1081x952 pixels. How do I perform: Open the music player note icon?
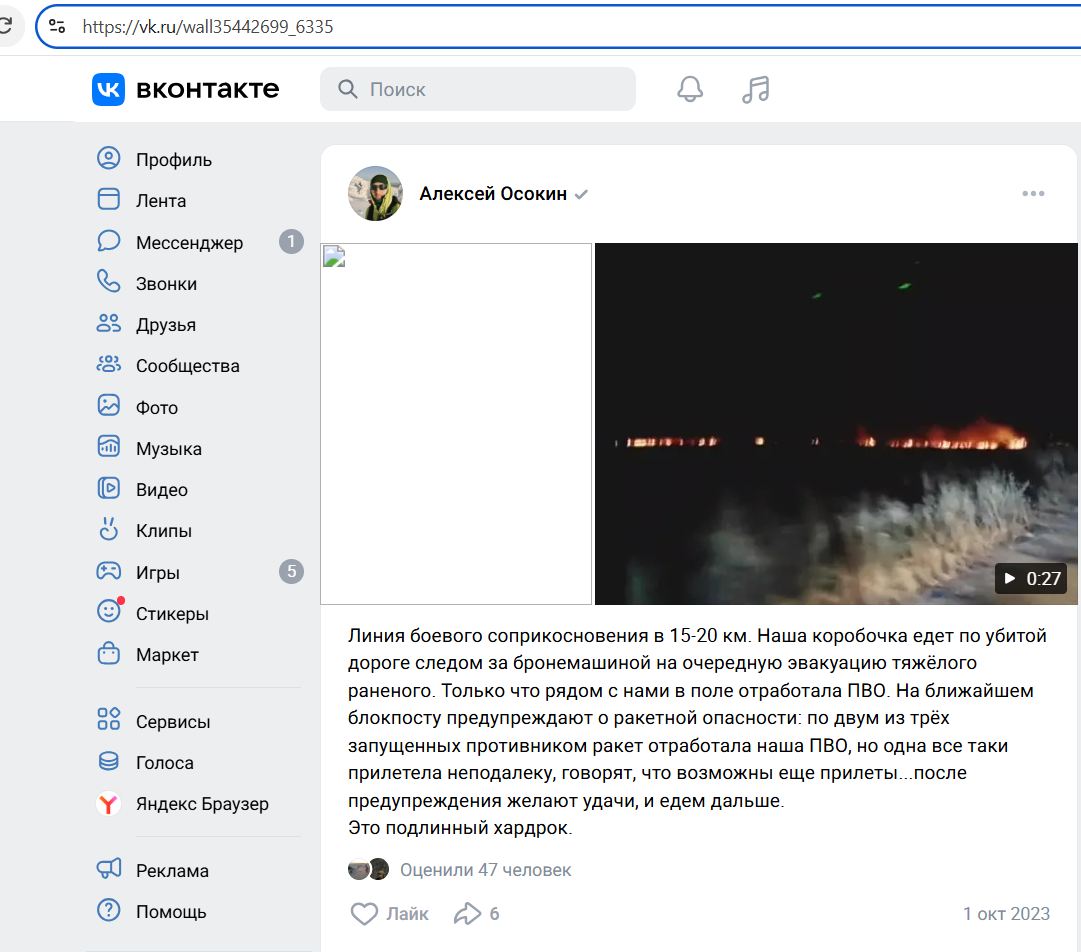tap(756, 89)
